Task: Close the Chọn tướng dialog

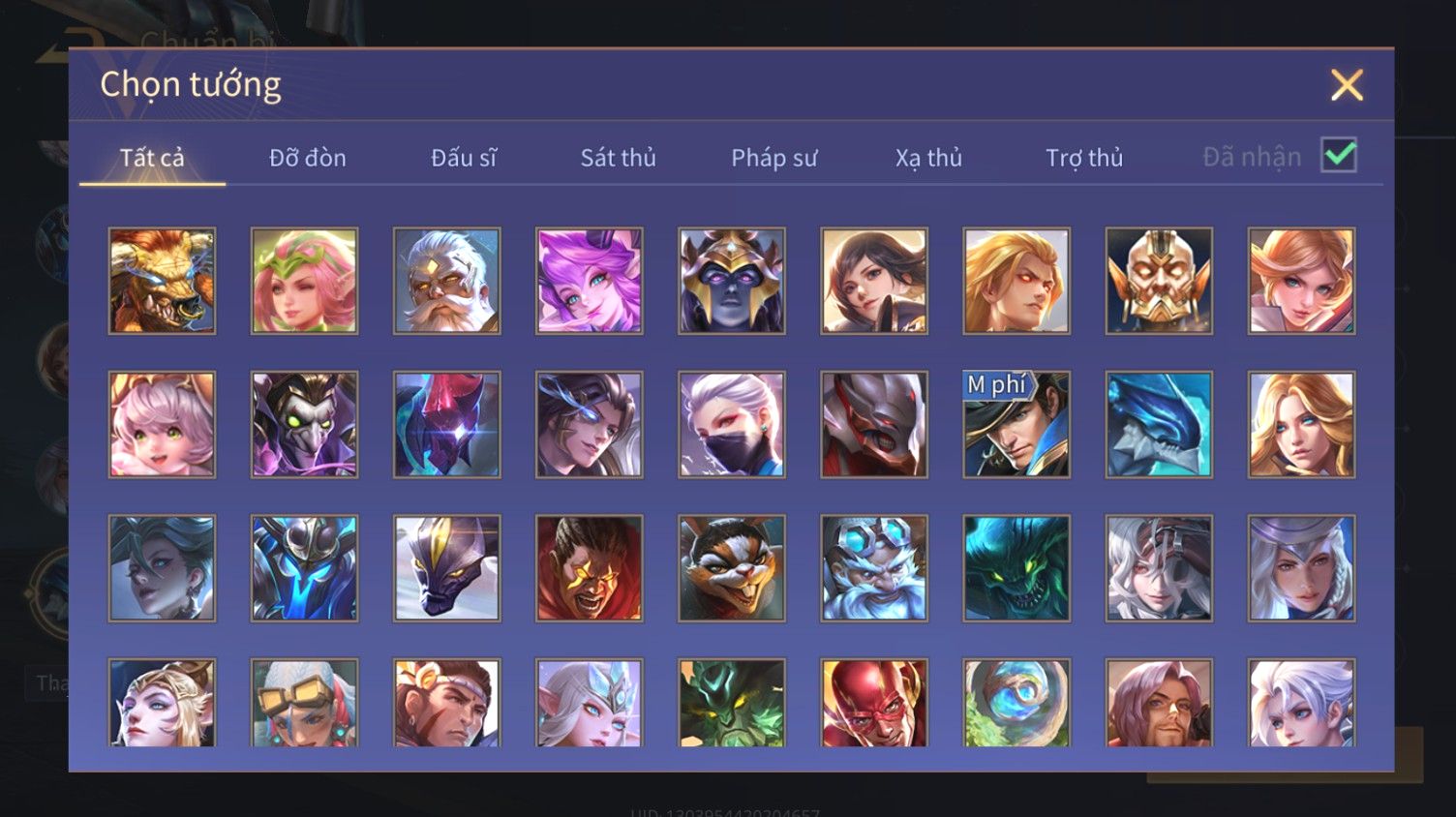Action: (1347, 85)
